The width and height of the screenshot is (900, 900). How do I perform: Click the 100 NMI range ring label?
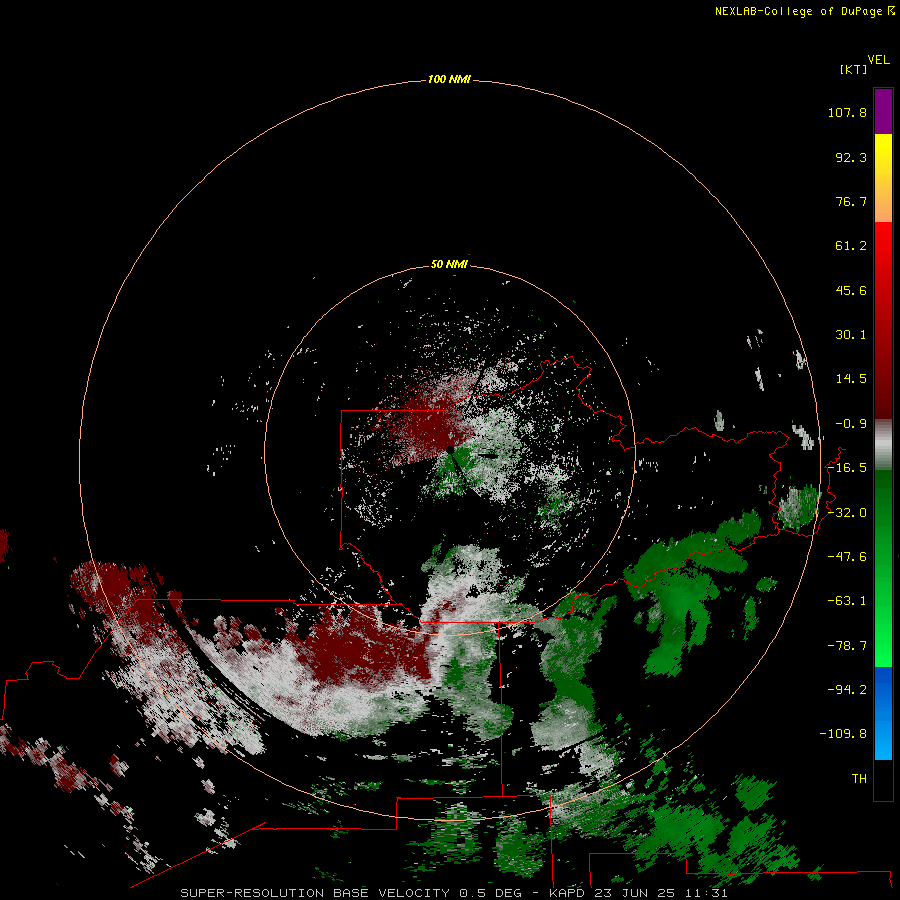point(449,79)
